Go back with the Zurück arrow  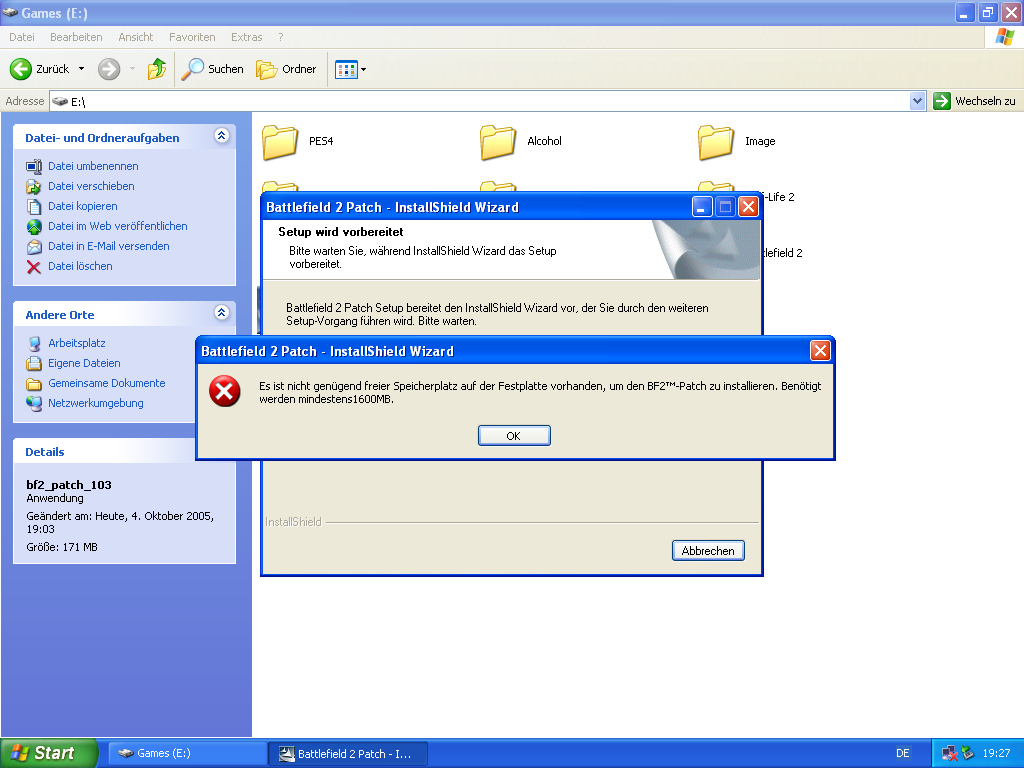[21, 69]
